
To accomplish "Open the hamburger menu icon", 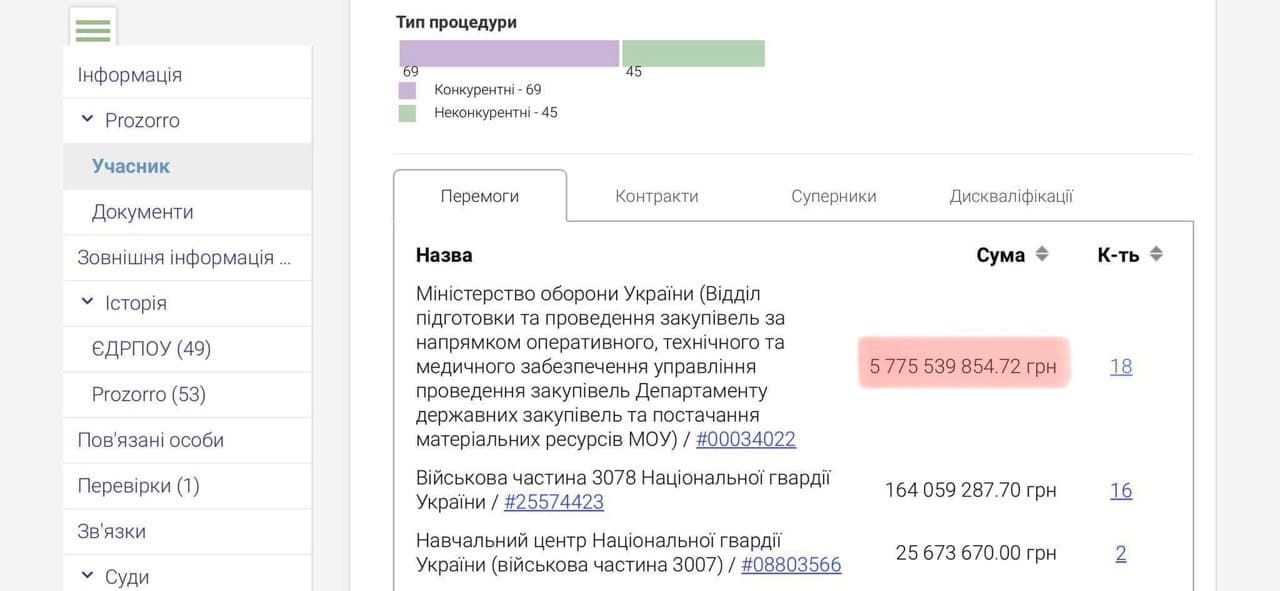I will click(x=93, y=30).
